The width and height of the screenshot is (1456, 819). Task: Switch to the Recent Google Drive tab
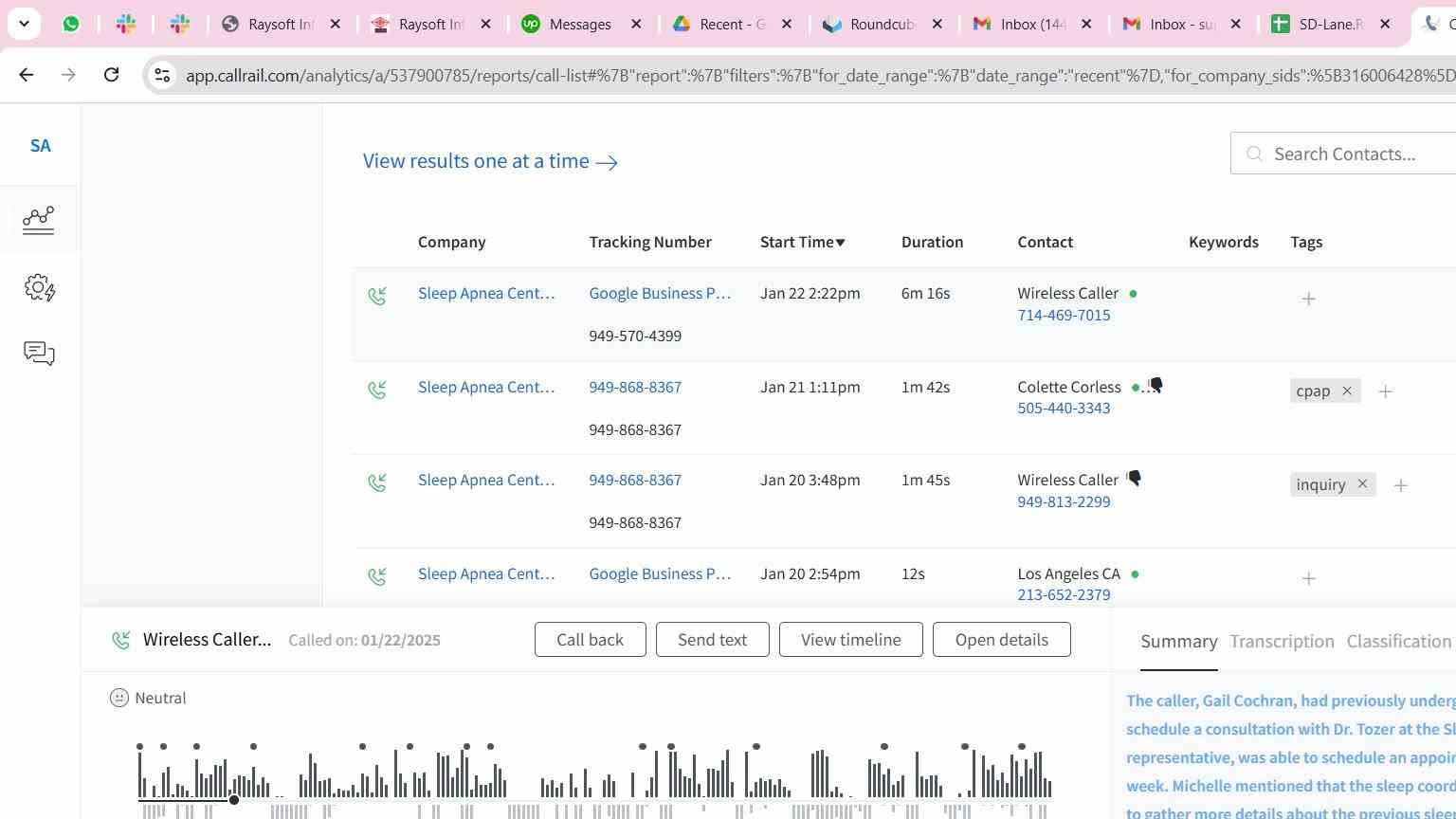pos(732,24)
